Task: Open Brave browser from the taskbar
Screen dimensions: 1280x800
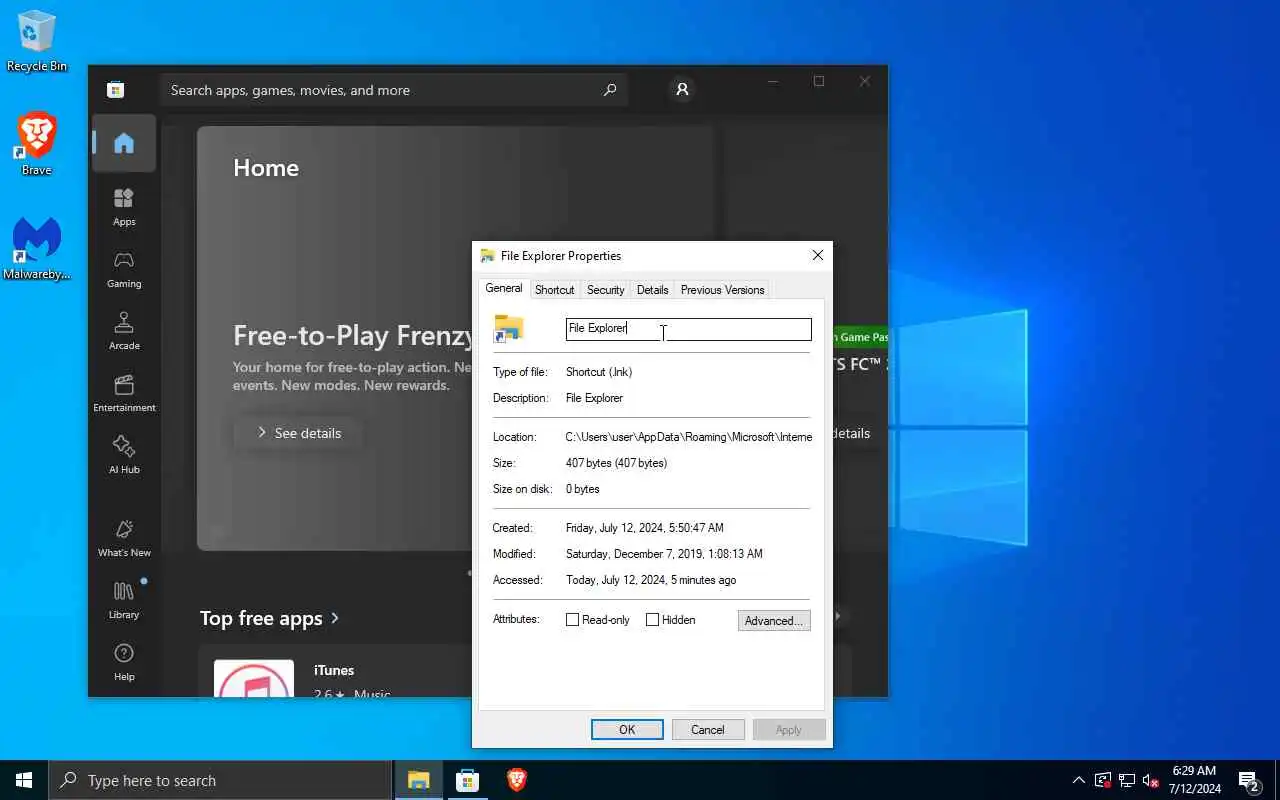Action: click(517, 780)
